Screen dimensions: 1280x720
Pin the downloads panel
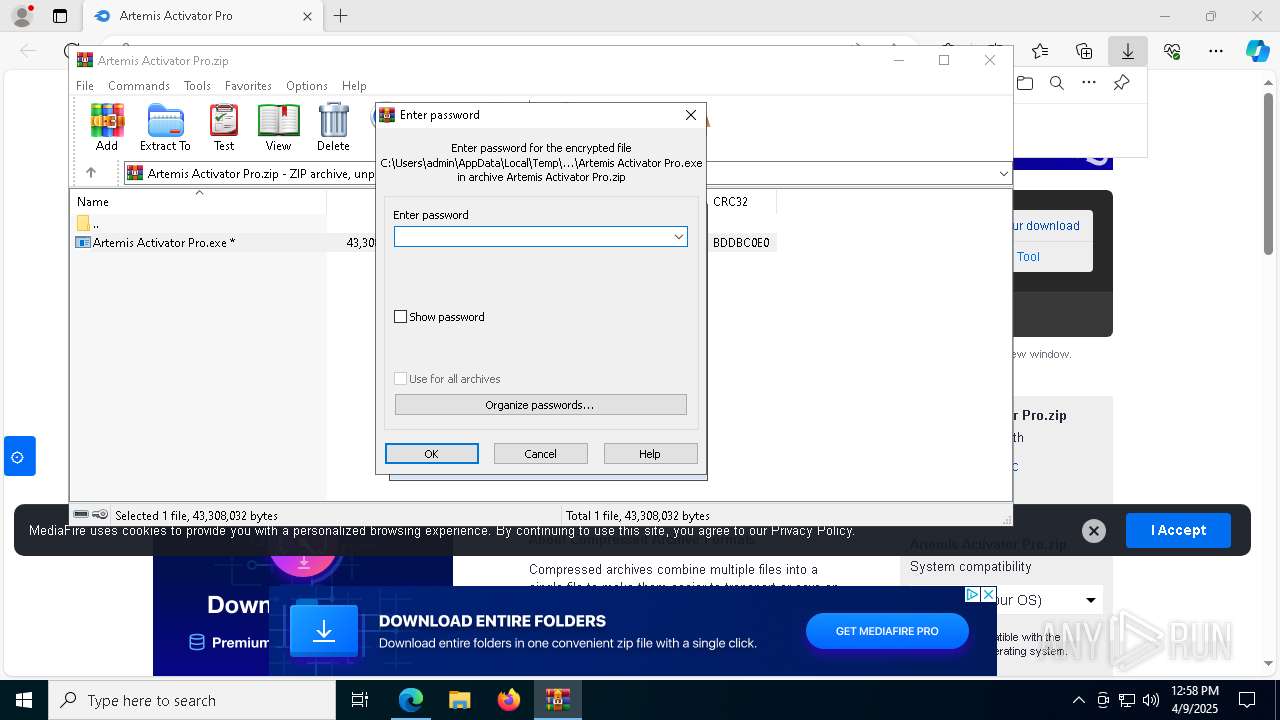1122,83
